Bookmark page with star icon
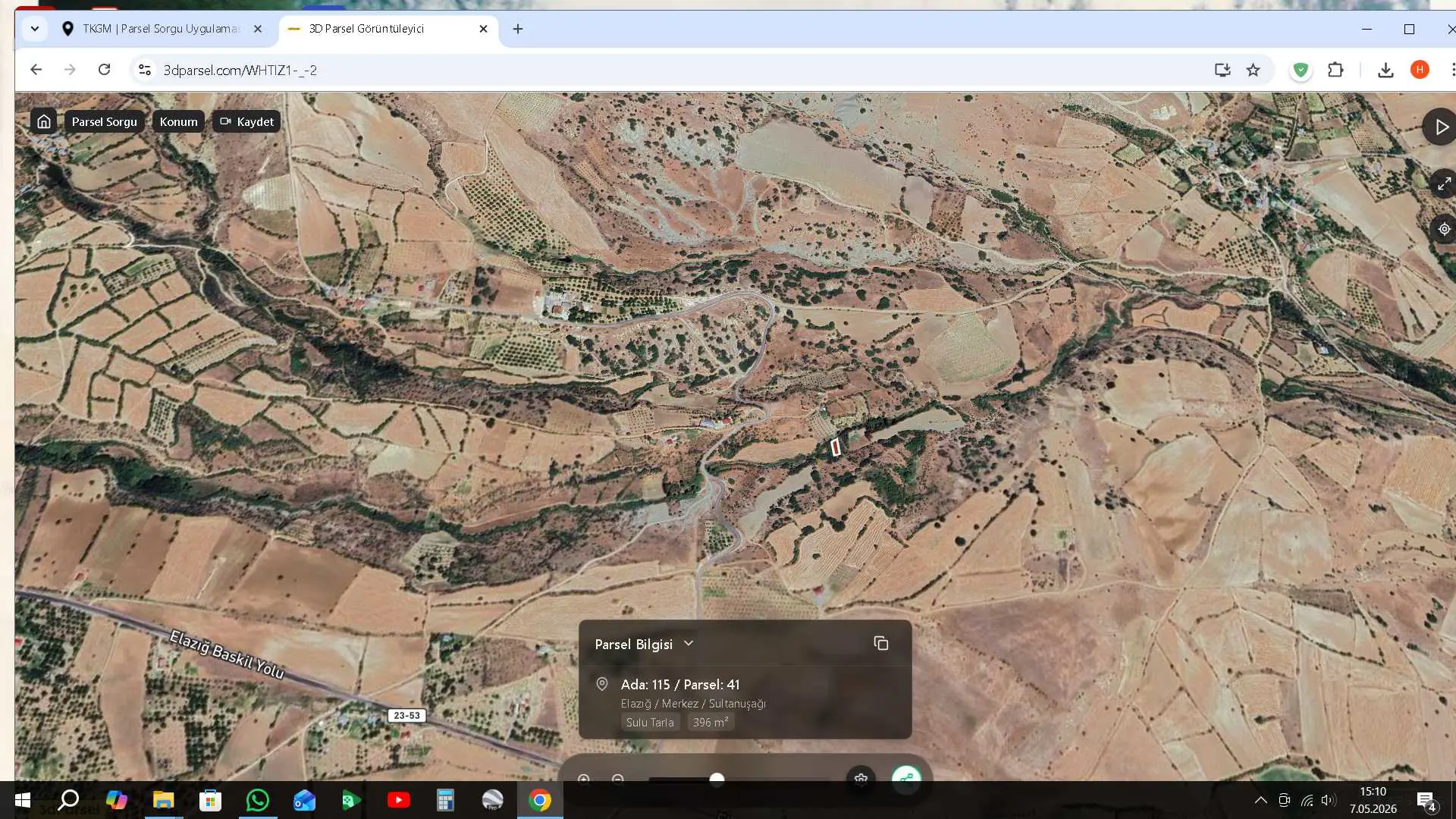This screenshot has height=819, width=1456. point(1253,70)
